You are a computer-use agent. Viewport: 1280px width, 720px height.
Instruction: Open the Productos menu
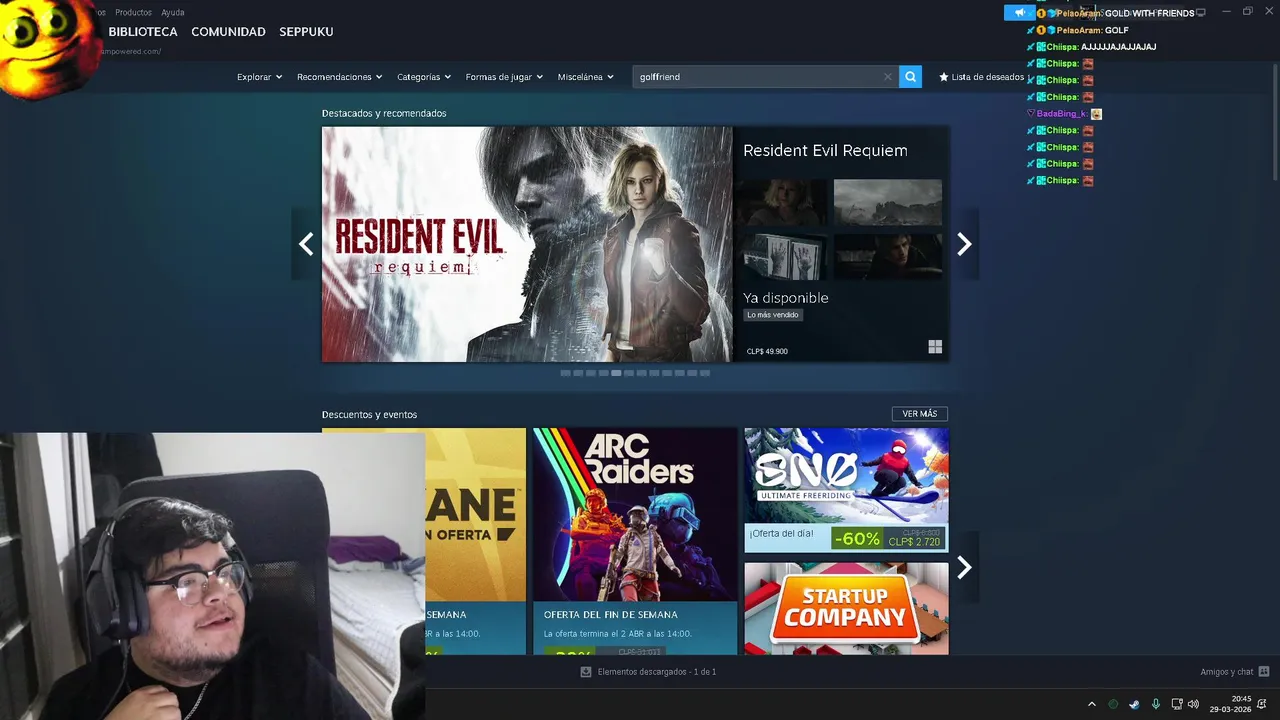coord(133,12)
